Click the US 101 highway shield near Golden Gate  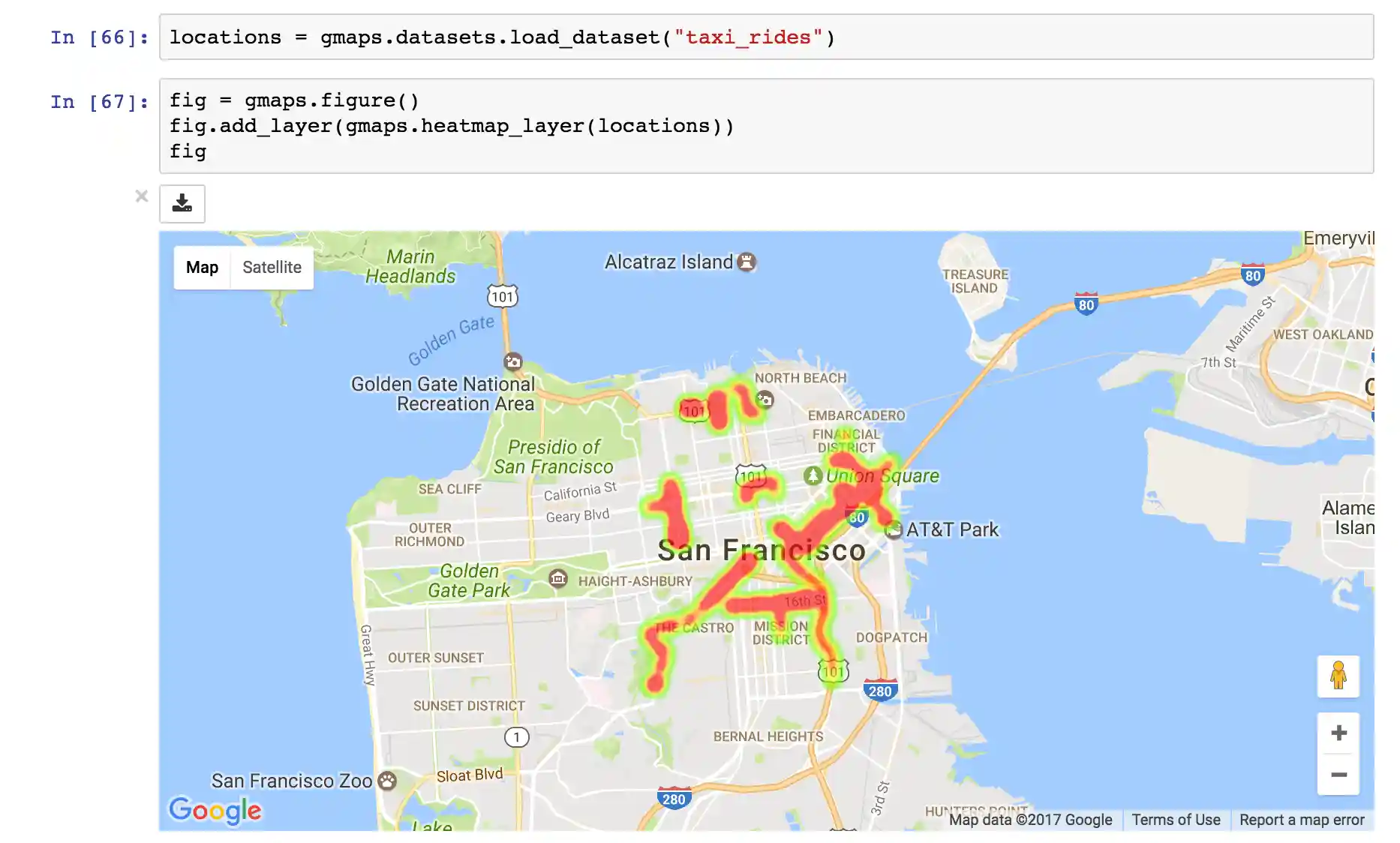pos(503,296)
